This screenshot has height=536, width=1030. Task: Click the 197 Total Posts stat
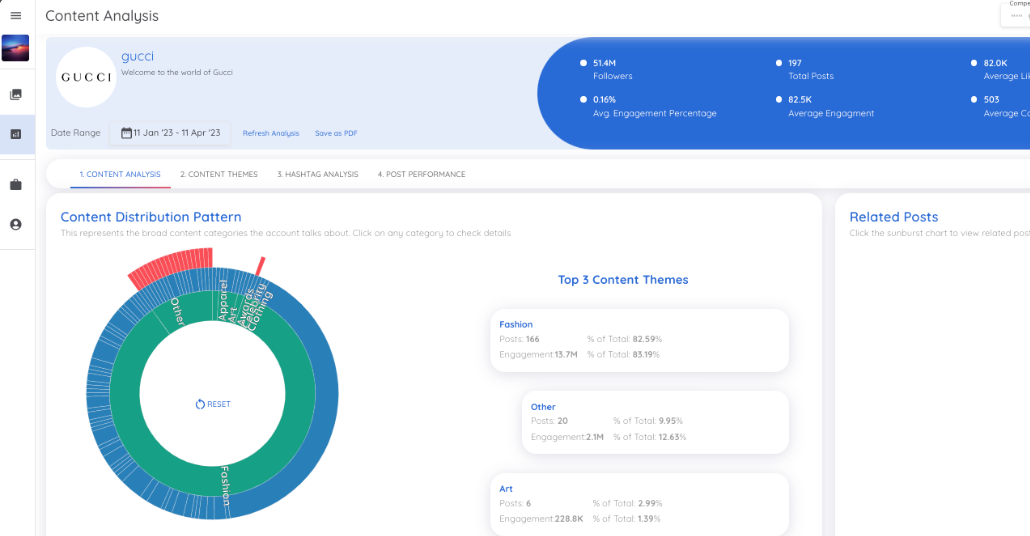pos(804,70)
